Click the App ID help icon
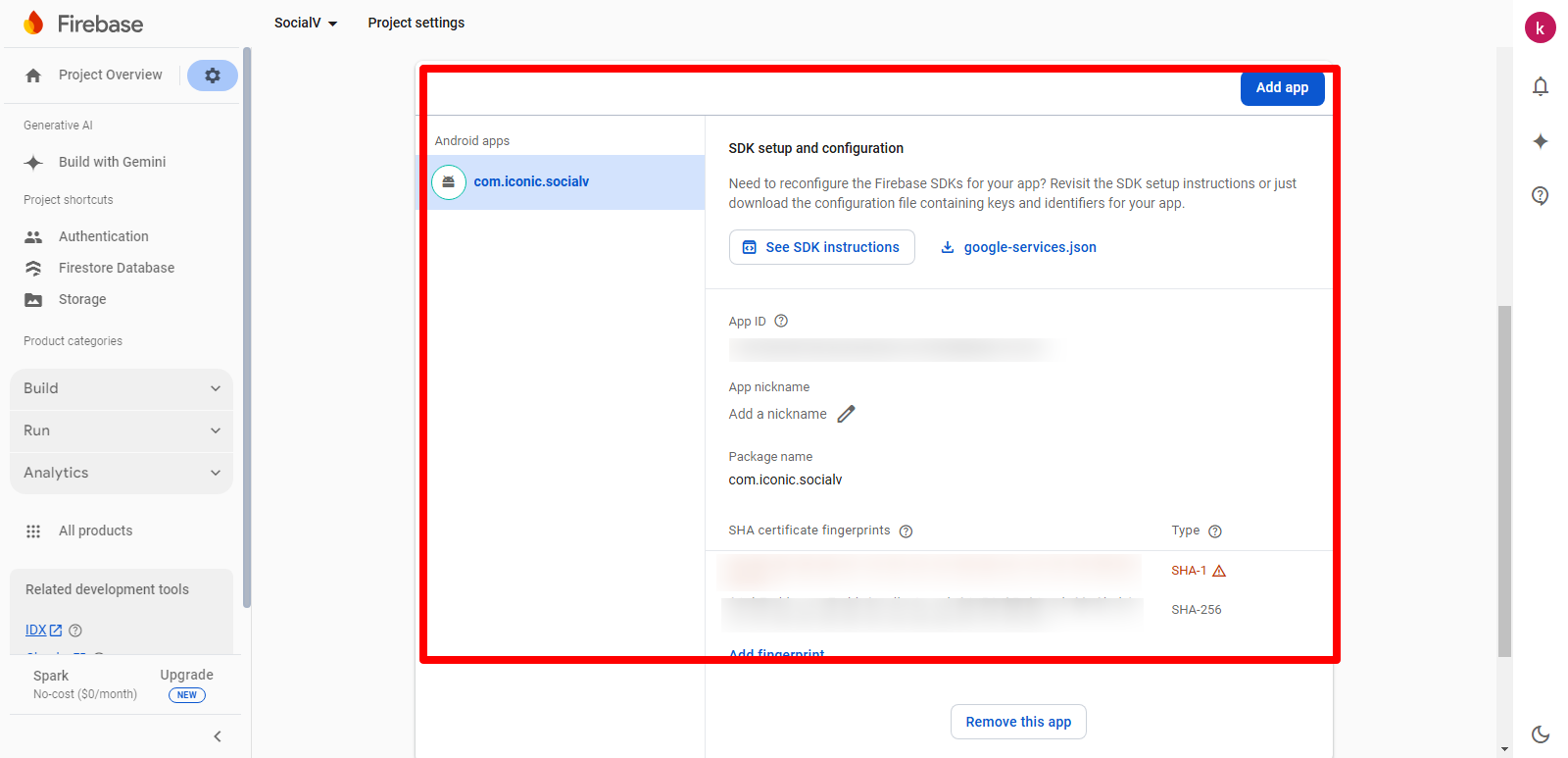Screen dimensions: 1568x758 (x=781, y=321)
